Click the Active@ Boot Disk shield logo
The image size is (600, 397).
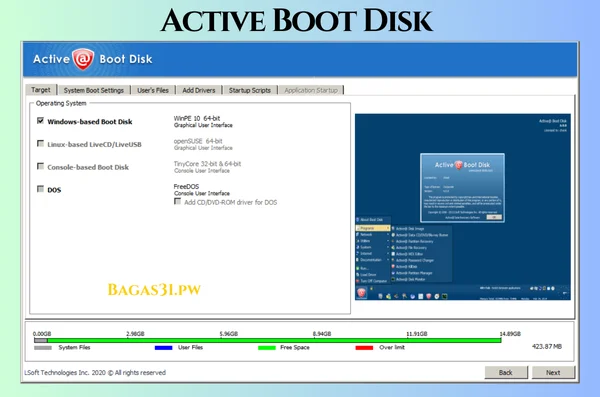(x=83, y=59)
